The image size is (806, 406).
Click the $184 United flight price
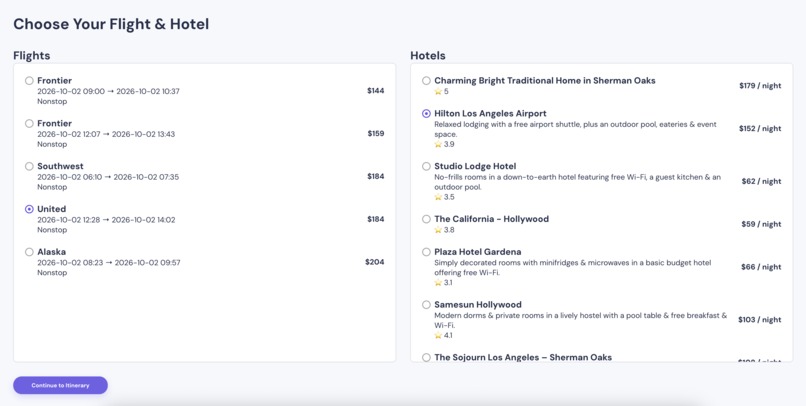click(376, 219)
